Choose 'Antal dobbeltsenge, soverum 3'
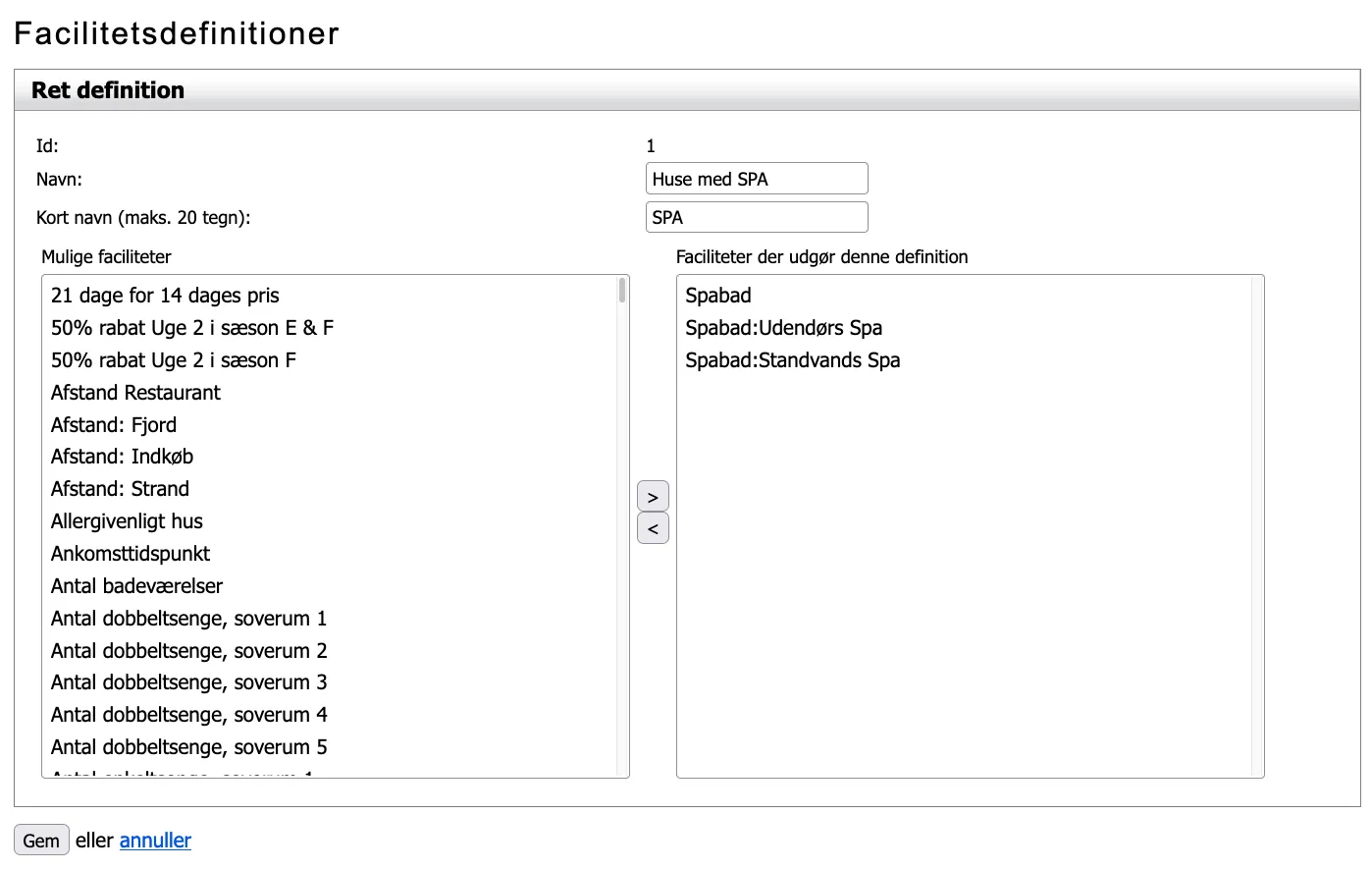This screenshot has height=869, width=1372. [188, 682]
